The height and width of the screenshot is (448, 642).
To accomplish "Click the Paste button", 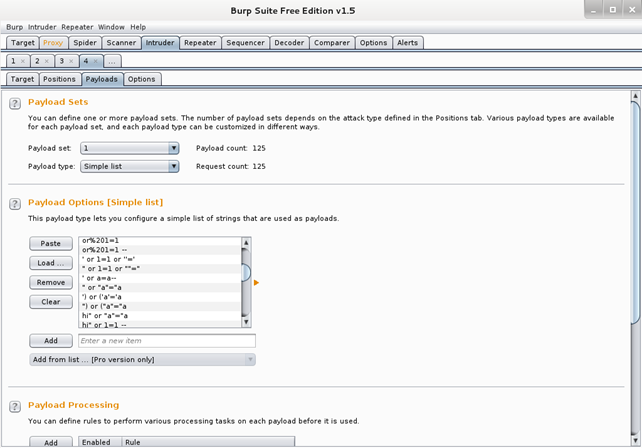I will click(x=50, y=243).
